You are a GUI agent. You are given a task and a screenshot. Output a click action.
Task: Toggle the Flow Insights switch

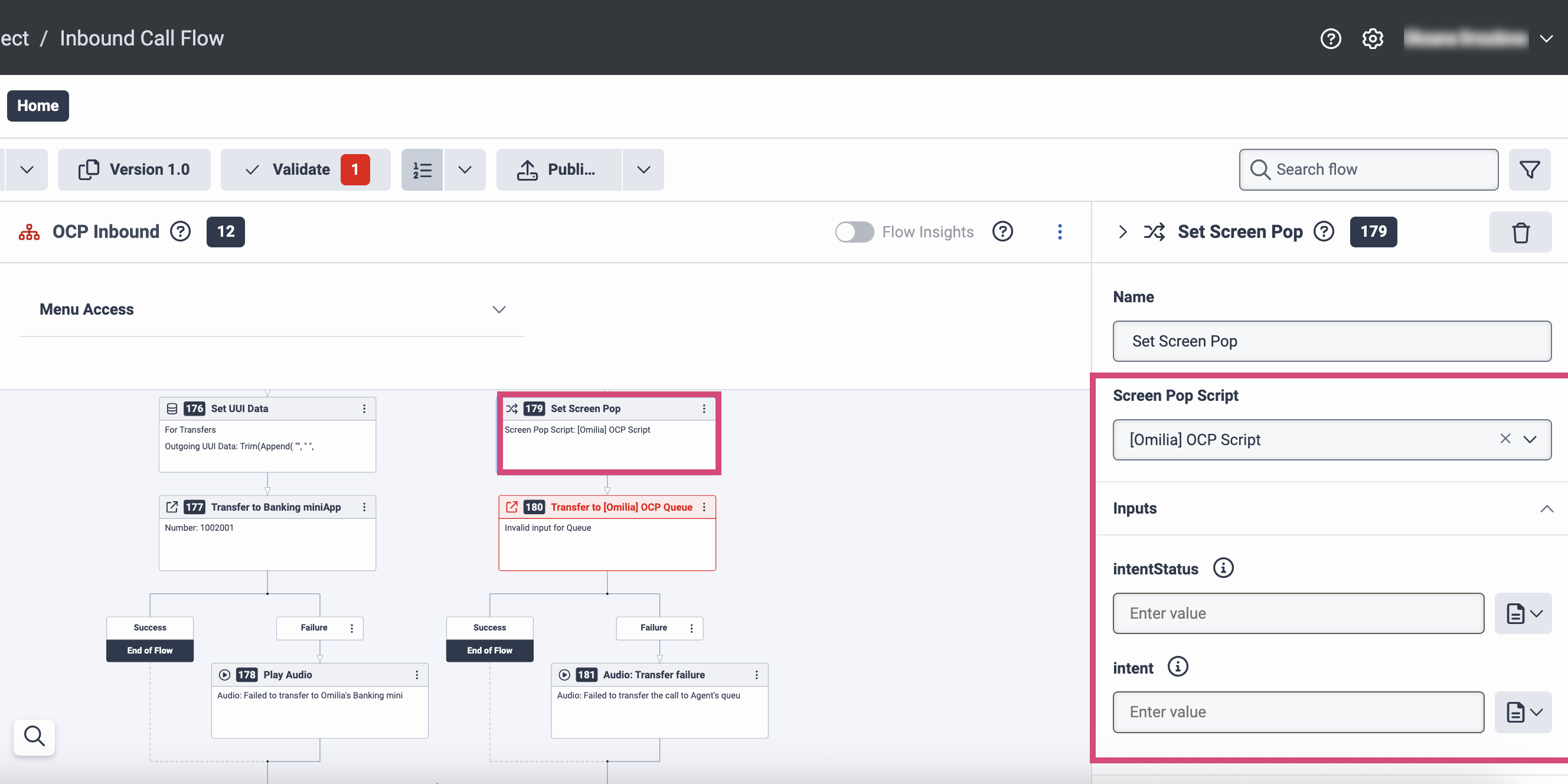point(854,232)
